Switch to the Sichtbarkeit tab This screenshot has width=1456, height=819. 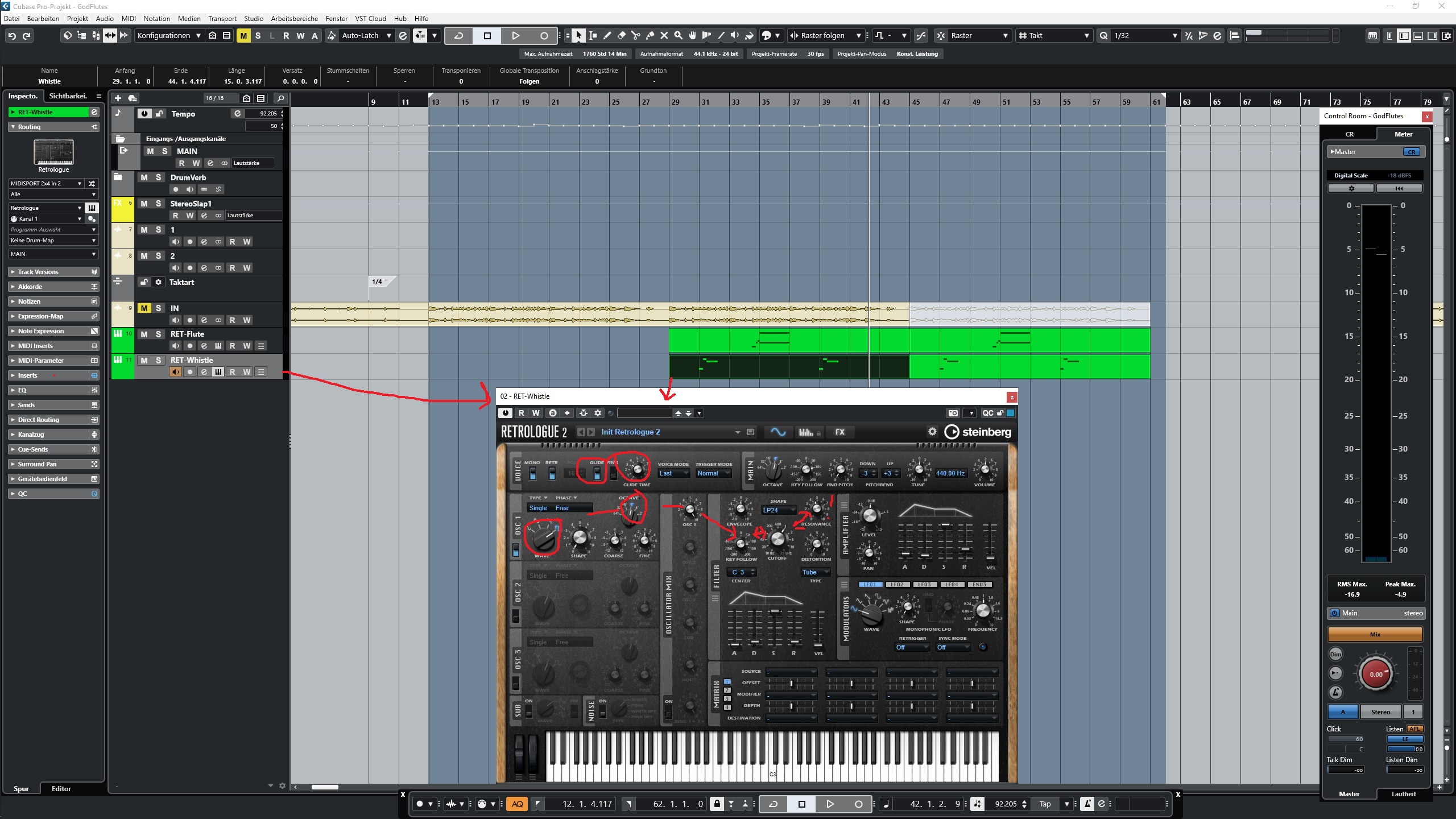coord(68,96)
